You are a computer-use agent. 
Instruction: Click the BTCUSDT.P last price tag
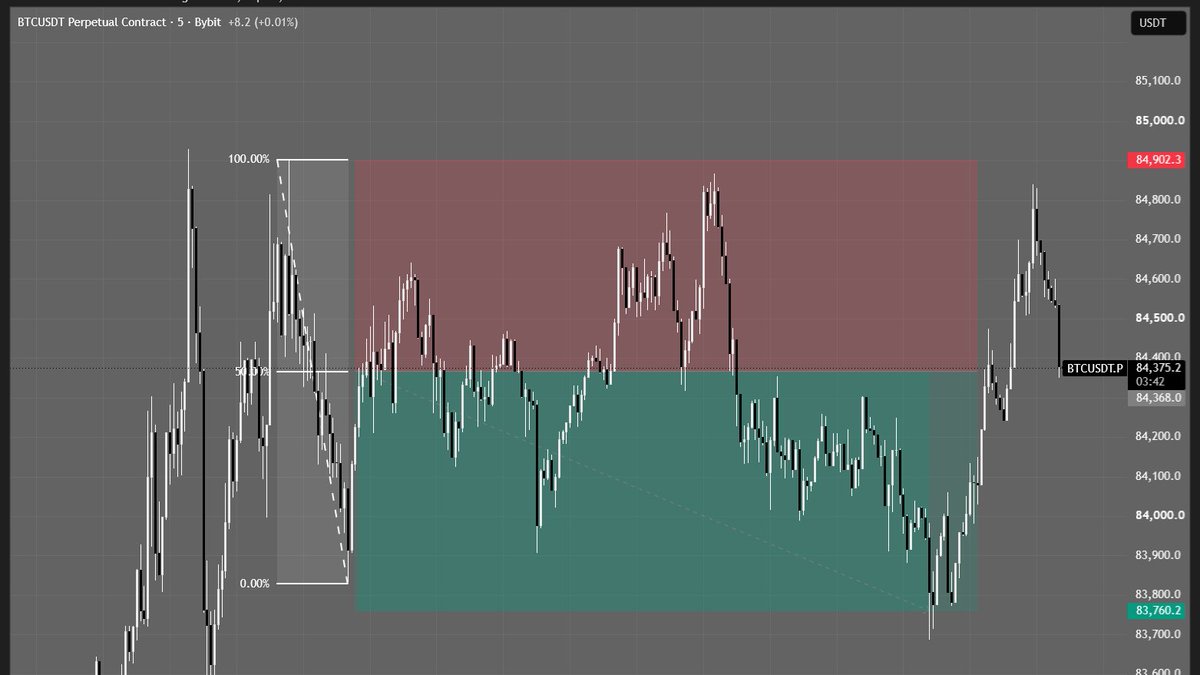point(1095,368)
